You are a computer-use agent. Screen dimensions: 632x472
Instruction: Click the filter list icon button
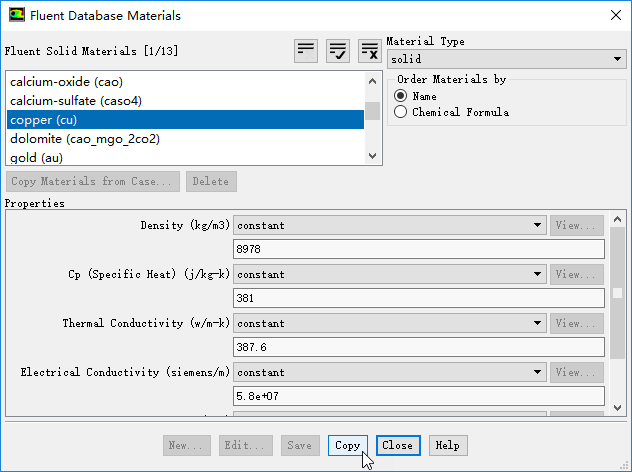[x=306, y=51]
